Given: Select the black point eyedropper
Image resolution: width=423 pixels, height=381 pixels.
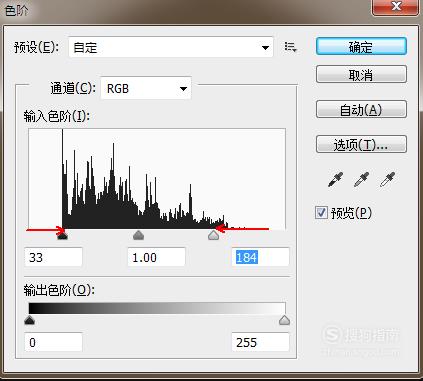Looking at the screenshot, I should tap(336, 179).
